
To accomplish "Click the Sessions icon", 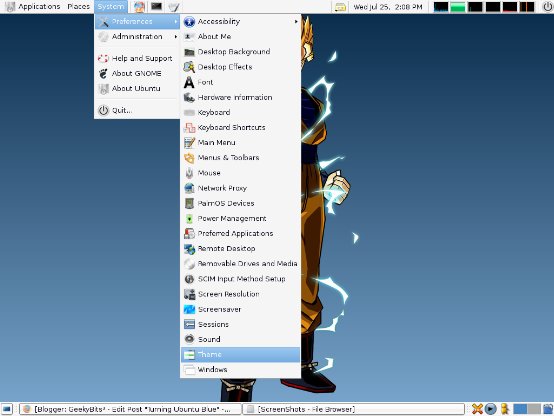I will 189,324.
